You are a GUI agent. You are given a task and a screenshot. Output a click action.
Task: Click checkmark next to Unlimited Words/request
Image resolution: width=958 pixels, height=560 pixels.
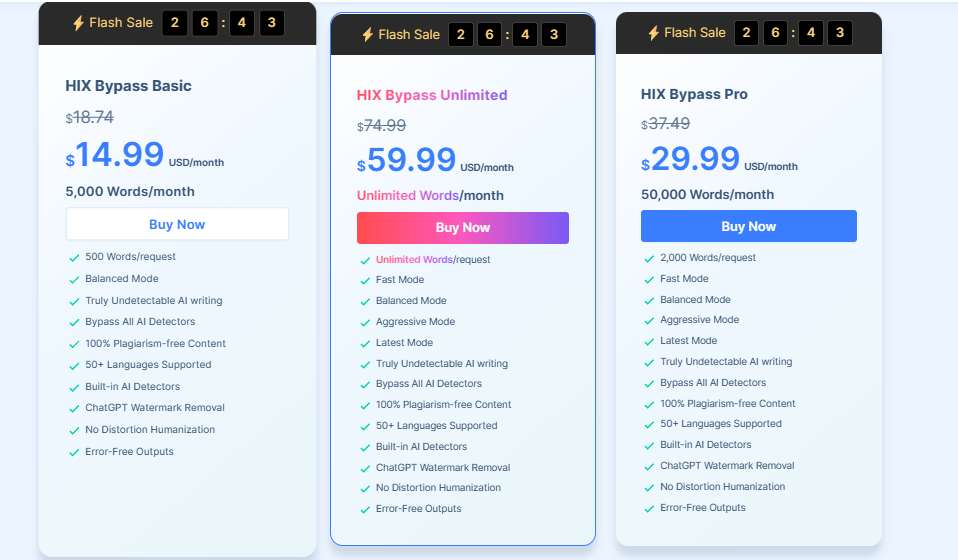tap(365, 261)
